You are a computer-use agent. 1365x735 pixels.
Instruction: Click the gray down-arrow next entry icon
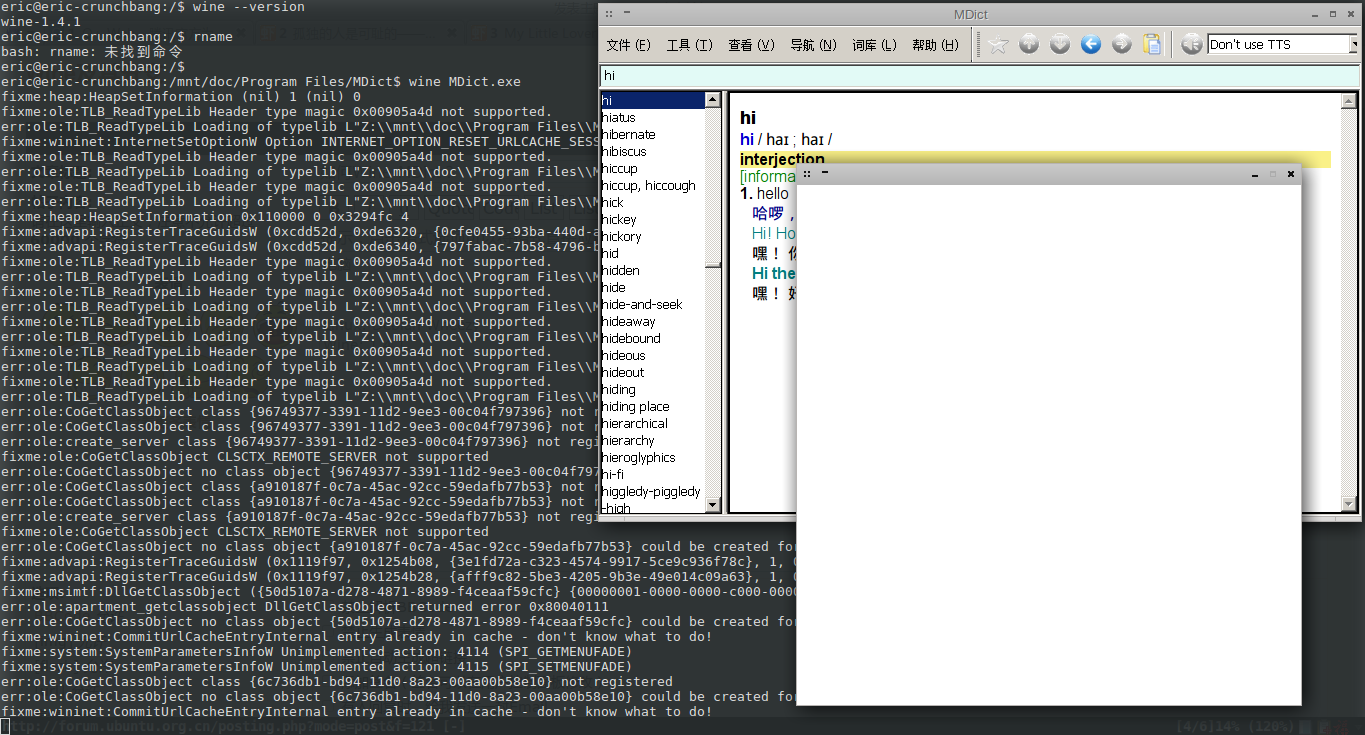pos(1060,44)
